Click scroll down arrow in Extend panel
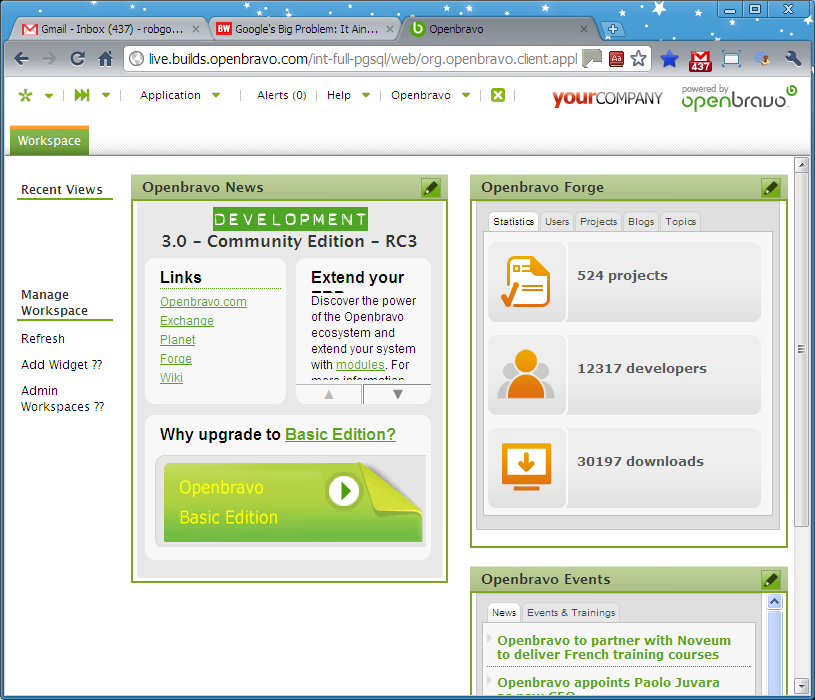 398,394
